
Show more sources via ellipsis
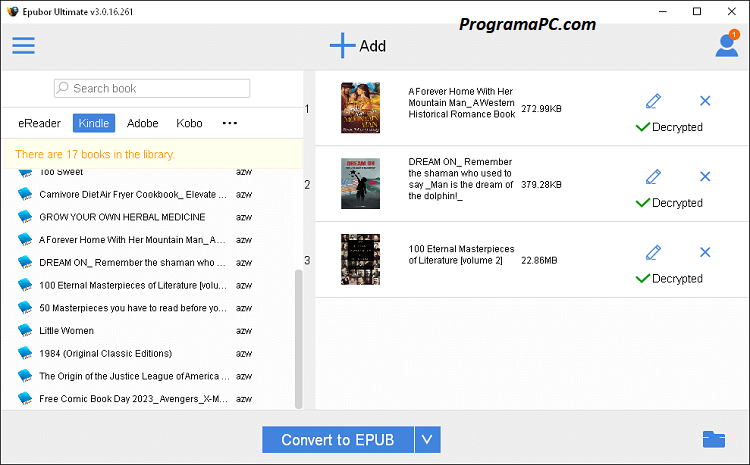point(230,123)
